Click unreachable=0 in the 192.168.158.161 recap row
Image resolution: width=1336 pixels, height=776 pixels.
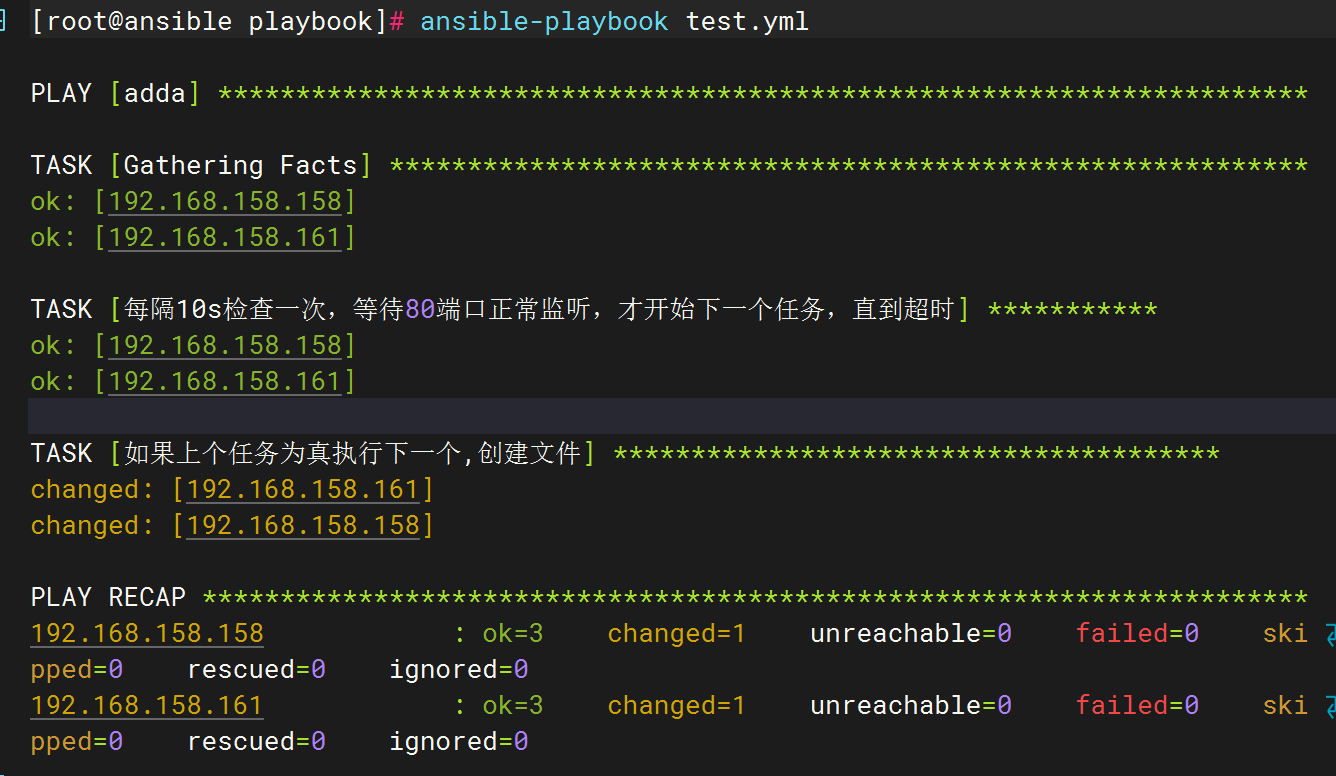(911, 706)
